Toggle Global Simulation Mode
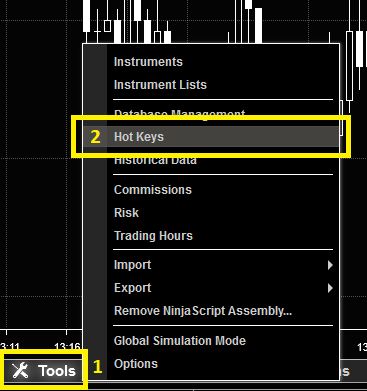Screen dimensions: 367x391 [x=211, y=341]
